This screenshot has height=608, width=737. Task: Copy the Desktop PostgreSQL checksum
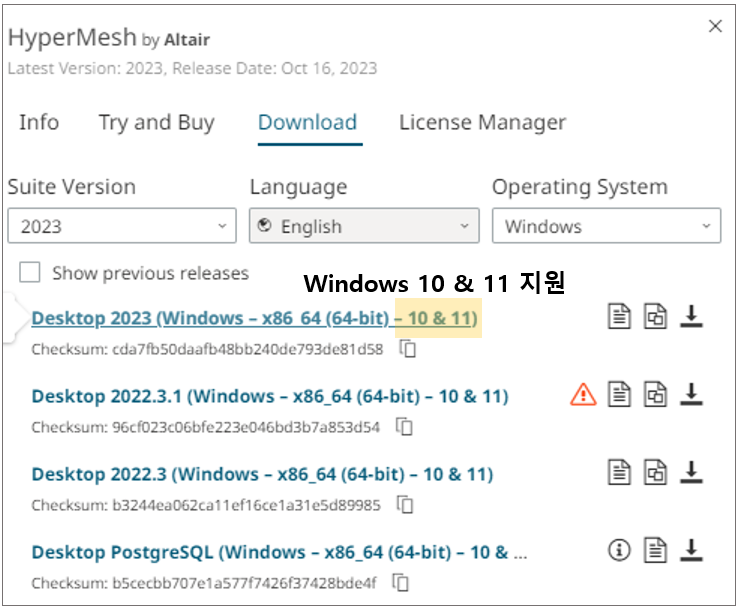(x=400, y=583)
